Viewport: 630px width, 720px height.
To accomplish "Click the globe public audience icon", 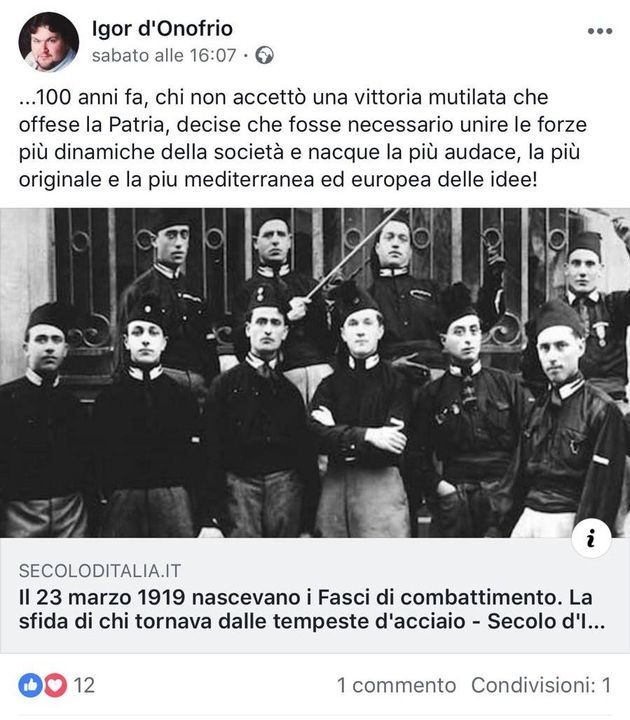I will coord(264,56).
